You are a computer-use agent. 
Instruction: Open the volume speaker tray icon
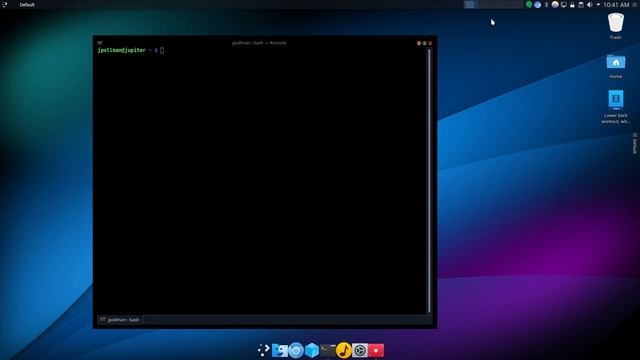tap(589, 4)
